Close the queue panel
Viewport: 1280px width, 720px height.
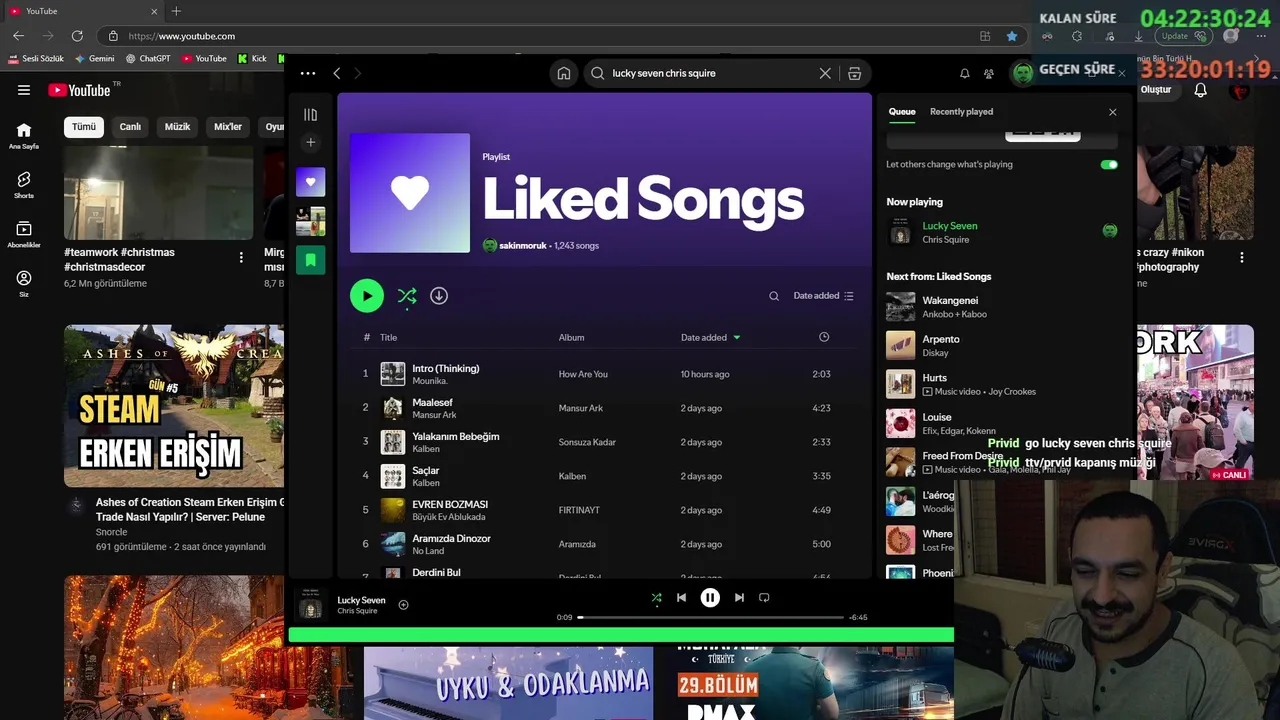pyautogui.click(x=1112, y=112)
